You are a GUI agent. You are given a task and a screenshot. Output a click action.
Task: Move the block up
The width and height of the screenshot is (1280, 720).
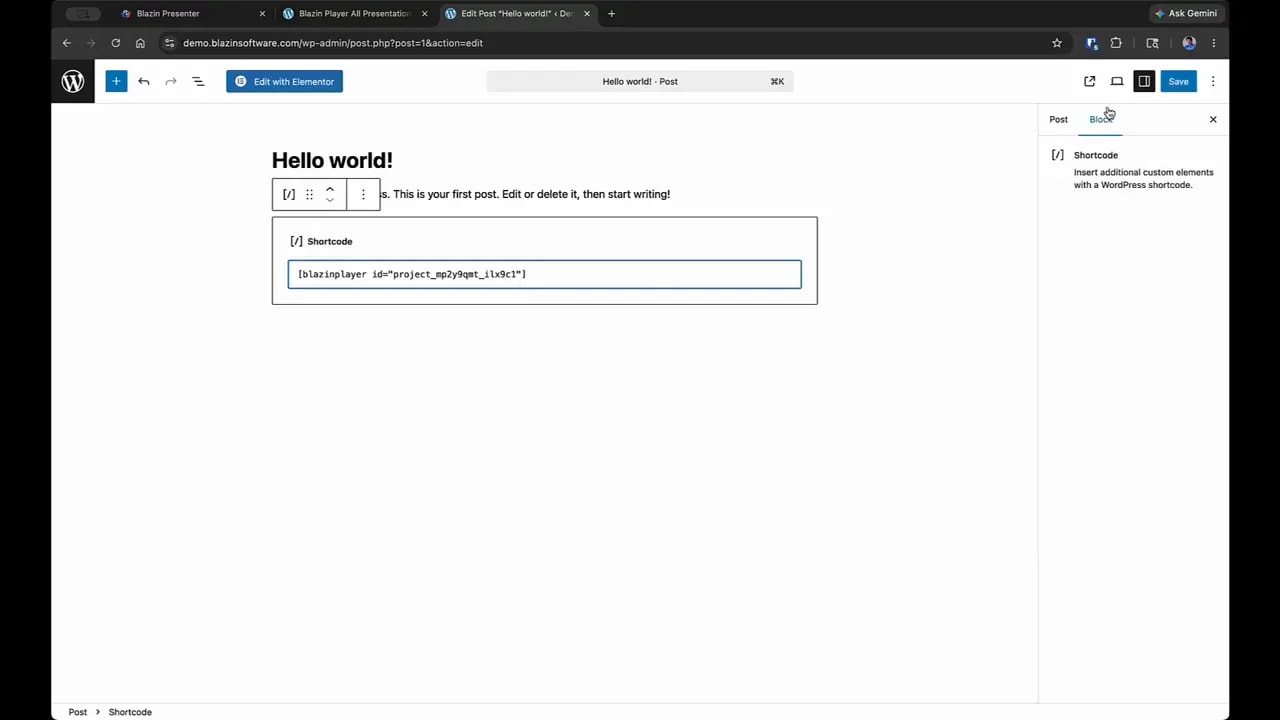pos(330,188)
